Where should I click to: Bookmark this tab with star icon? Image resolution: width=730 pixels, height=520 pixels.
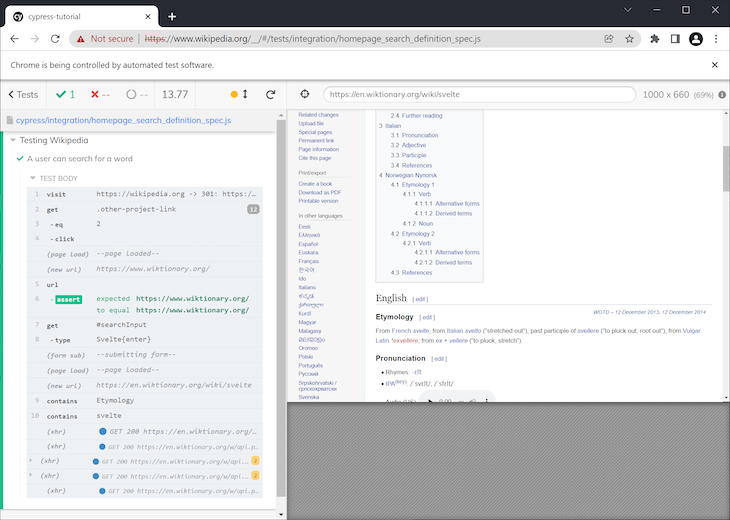629,39
